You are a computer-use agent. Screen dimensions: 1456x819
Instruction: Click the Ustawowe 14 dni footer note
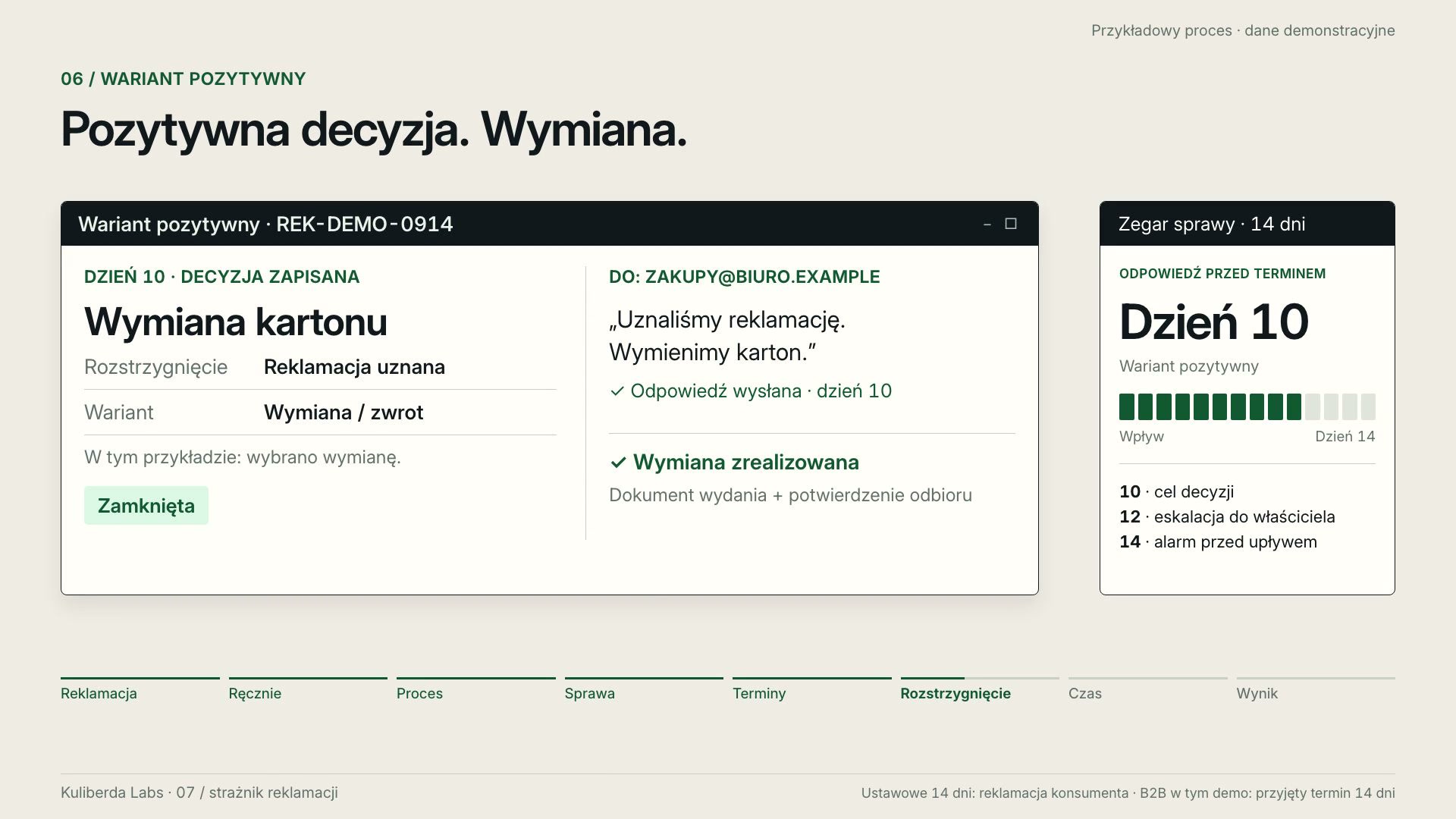coord(1128,793)
